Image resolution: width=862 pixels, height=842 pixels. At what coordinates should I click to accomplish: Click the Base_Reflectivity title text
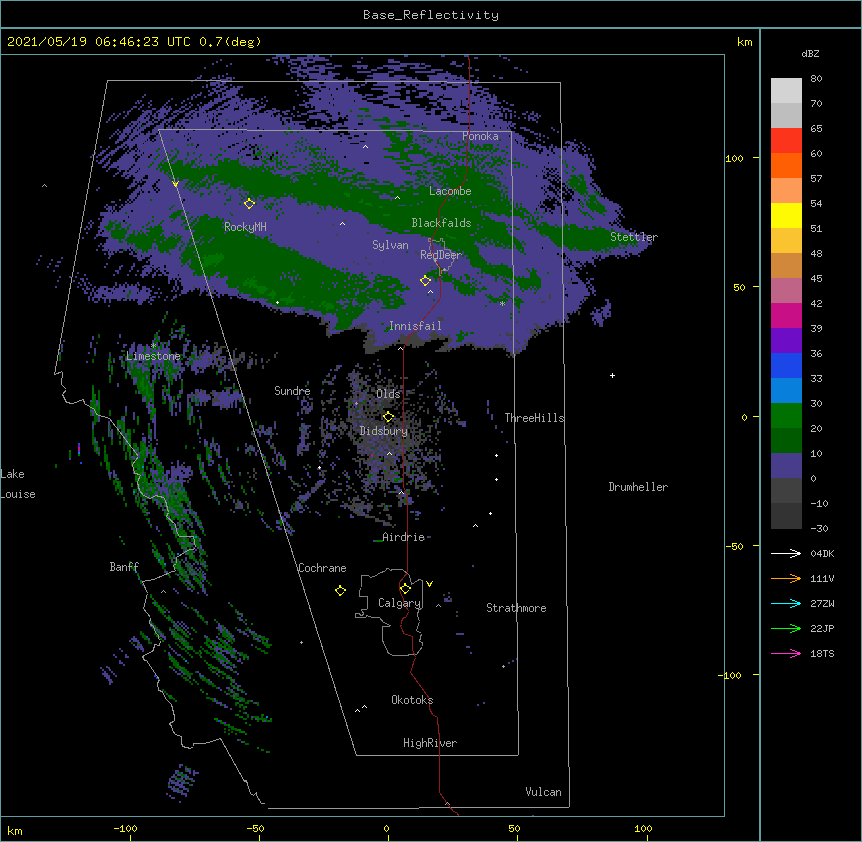(x=431, y=15)
